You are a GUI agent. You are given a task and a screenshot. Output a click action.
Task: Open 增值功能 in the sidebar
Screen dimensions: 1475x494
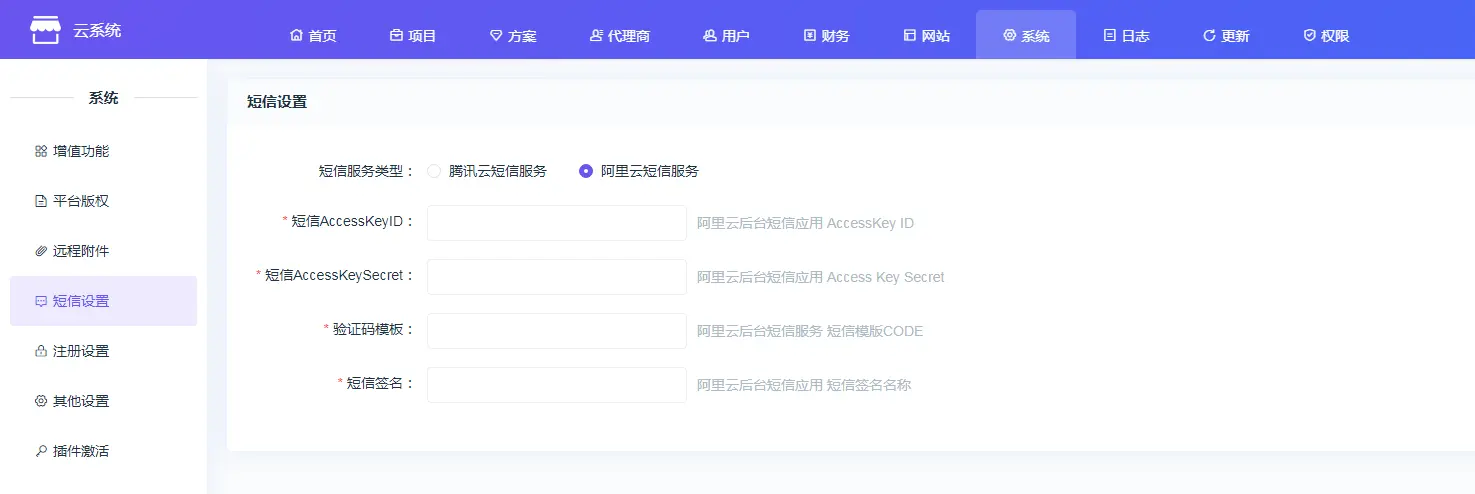(103, 151)
